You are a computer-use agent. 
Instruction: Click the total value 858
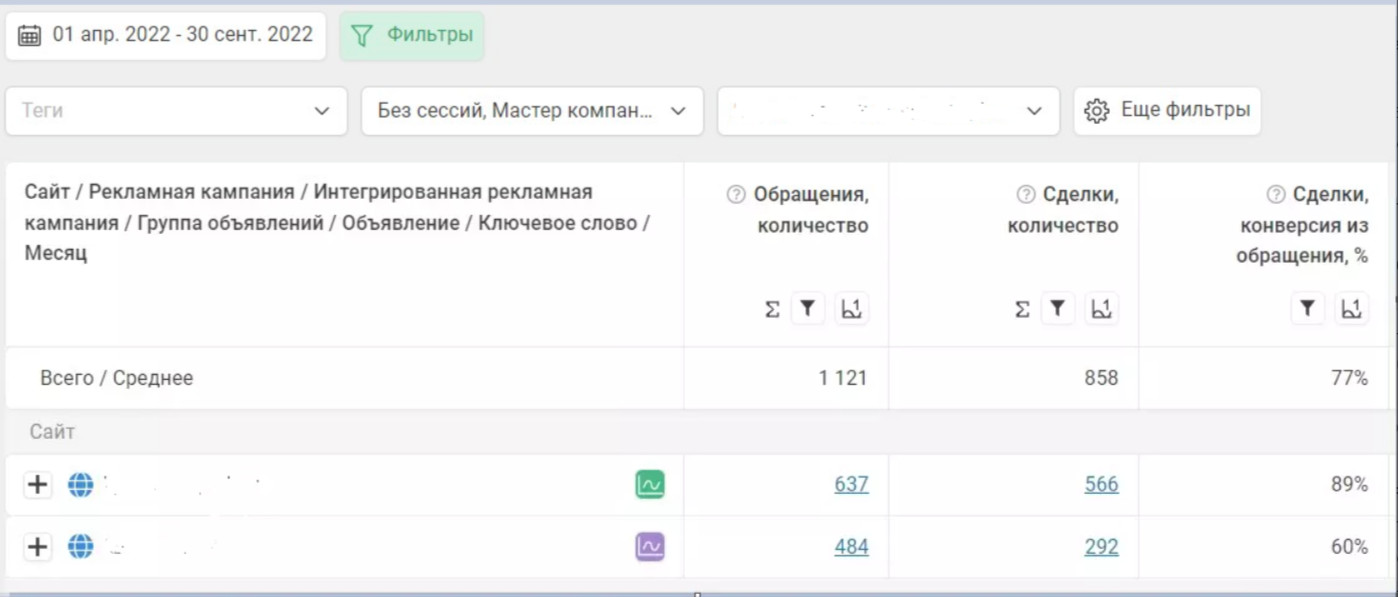point(1100,378)
